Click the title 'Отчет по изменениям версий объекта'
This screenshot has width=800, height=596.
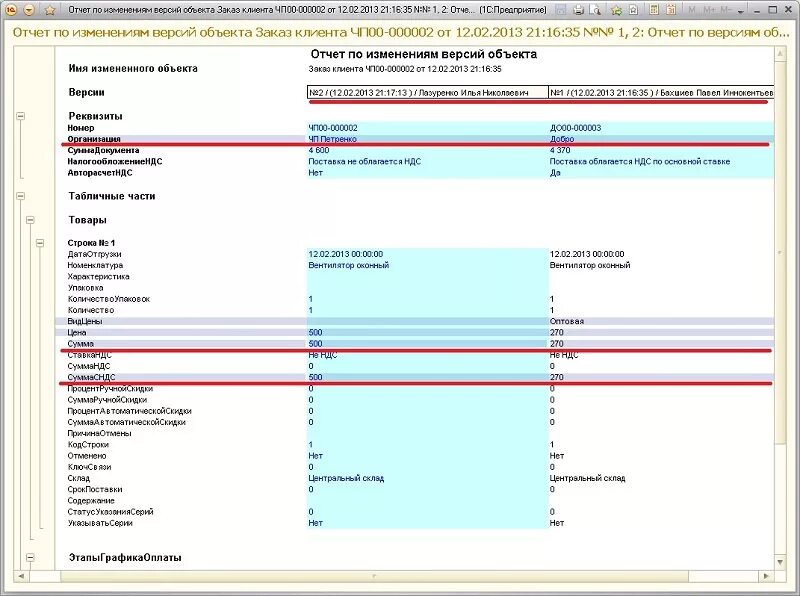(423, 54)
